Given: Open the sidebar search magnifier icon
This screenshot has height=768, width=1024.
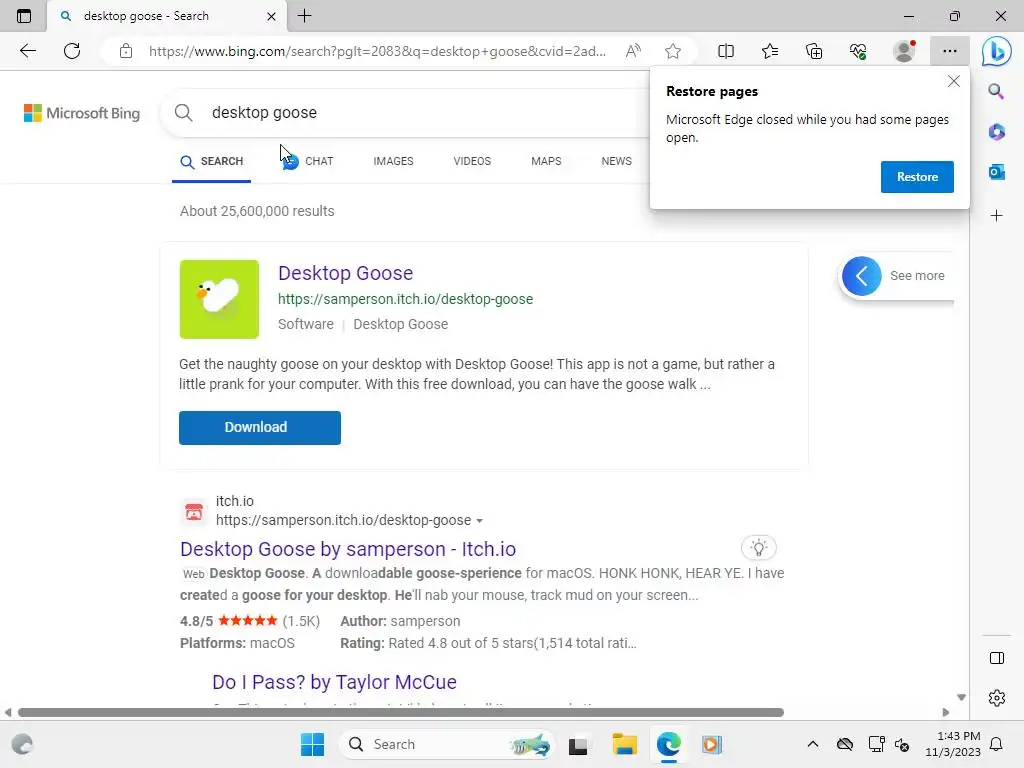Looking at the screenshot, I should click(x=996, y=91).
